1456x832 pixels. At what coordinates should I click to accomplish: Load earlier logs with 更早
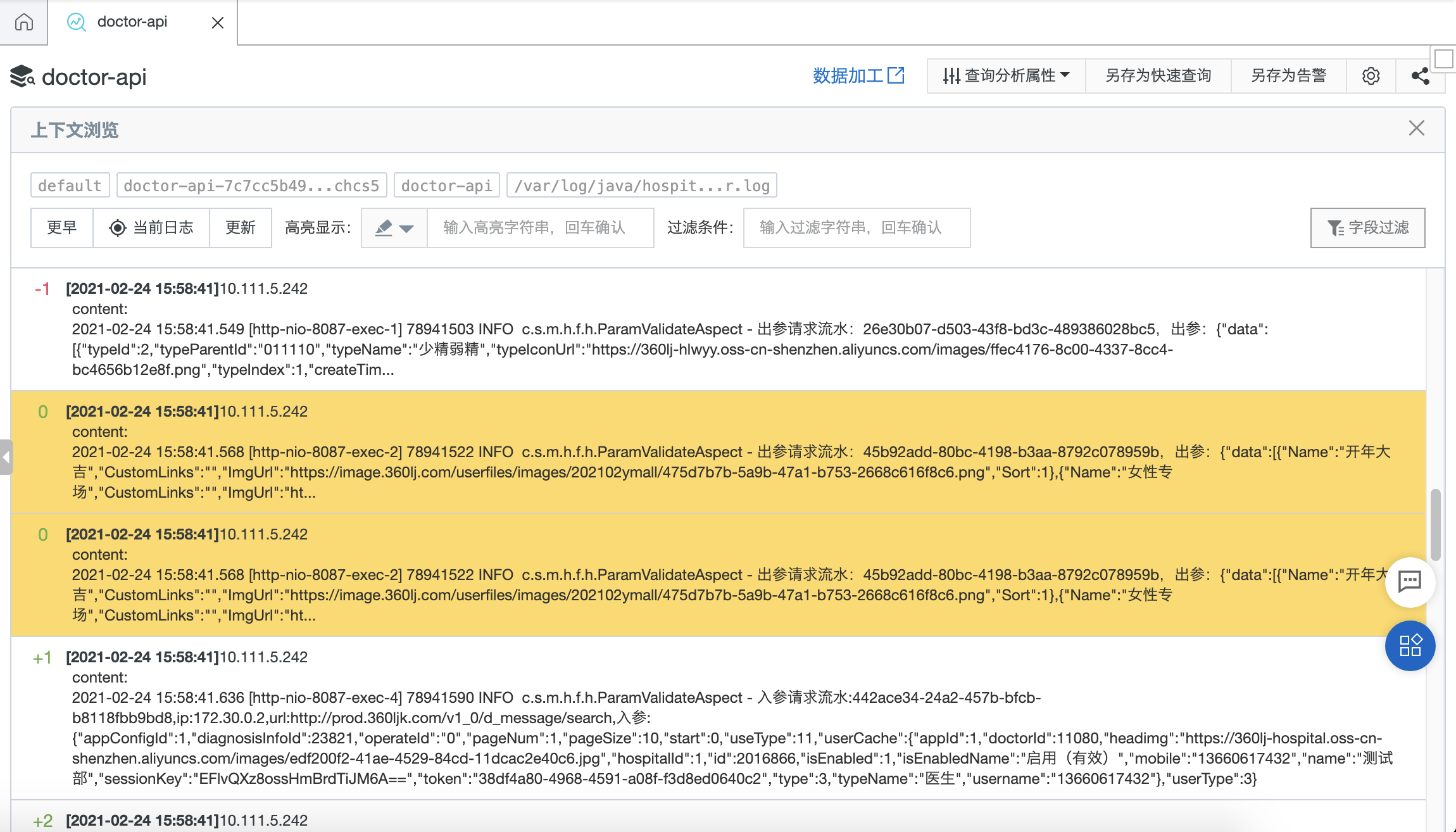[62, 228]
